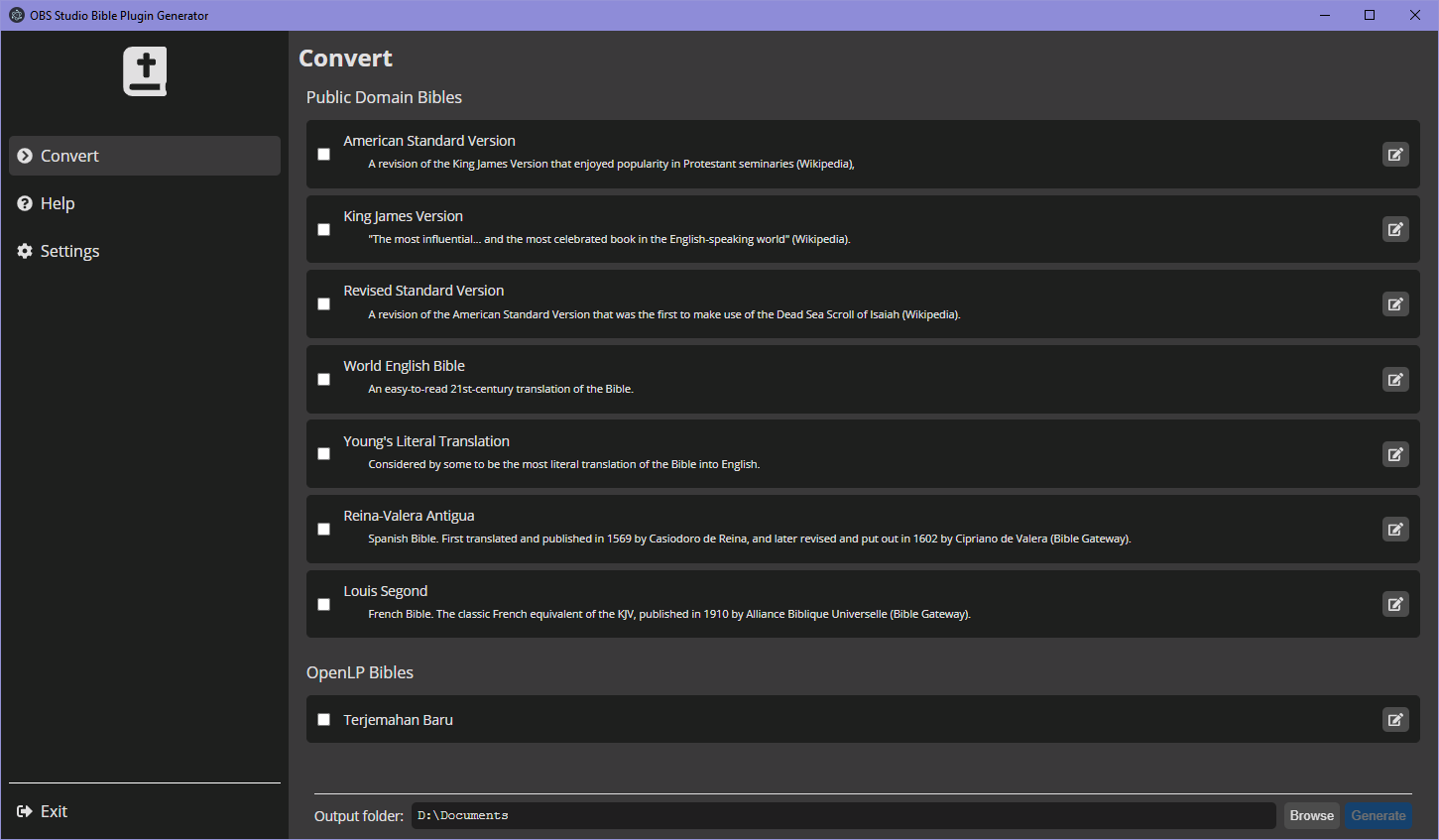
Task: Open the edit icon for American Standard Version
Action: [1395, 154]
